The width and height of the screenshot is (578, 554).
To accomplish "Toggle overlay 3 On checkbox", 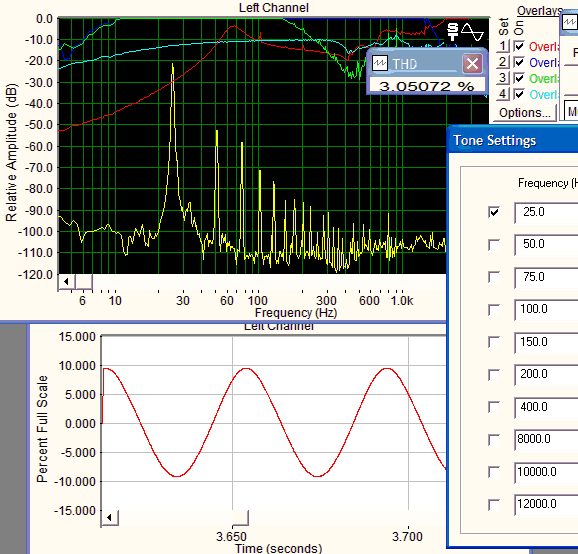I will click(x=519, y=78).
